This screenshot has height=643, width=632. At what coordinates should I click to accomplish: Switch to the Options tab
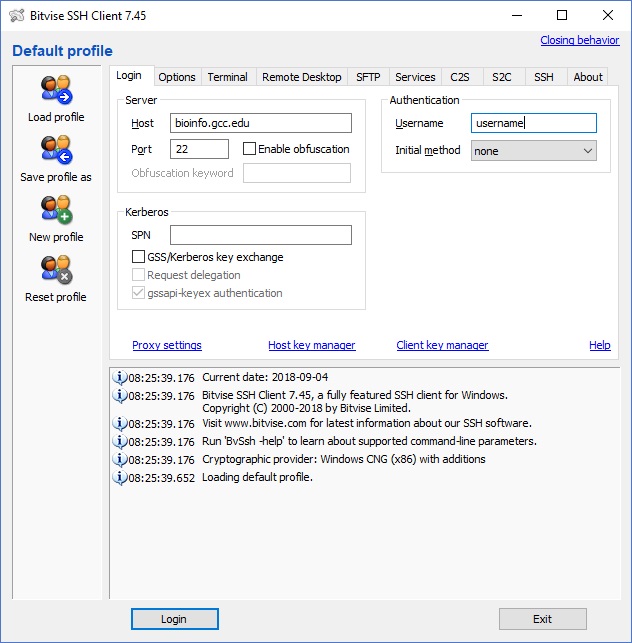177,77
